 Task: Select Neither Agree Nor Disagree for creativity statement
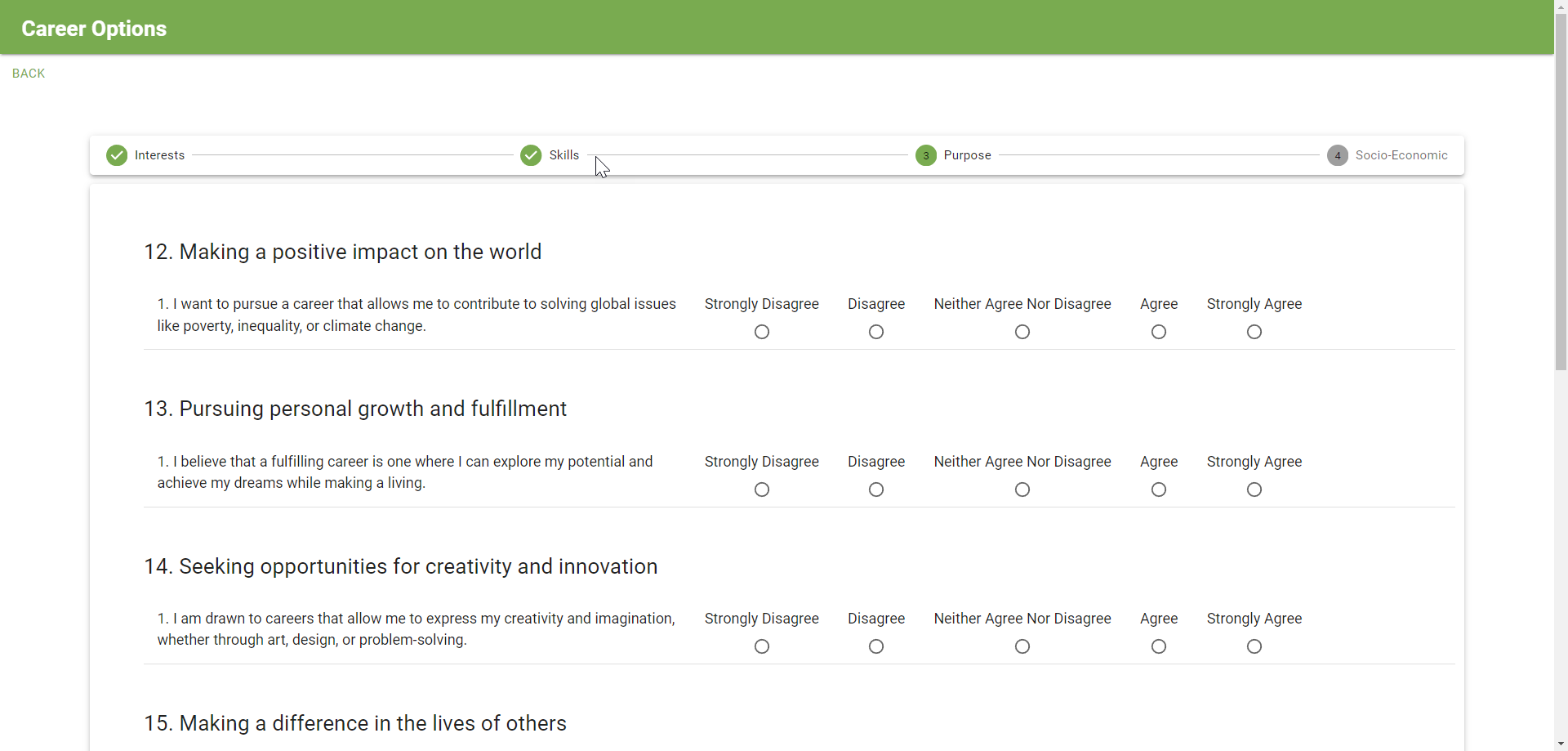1022,646
